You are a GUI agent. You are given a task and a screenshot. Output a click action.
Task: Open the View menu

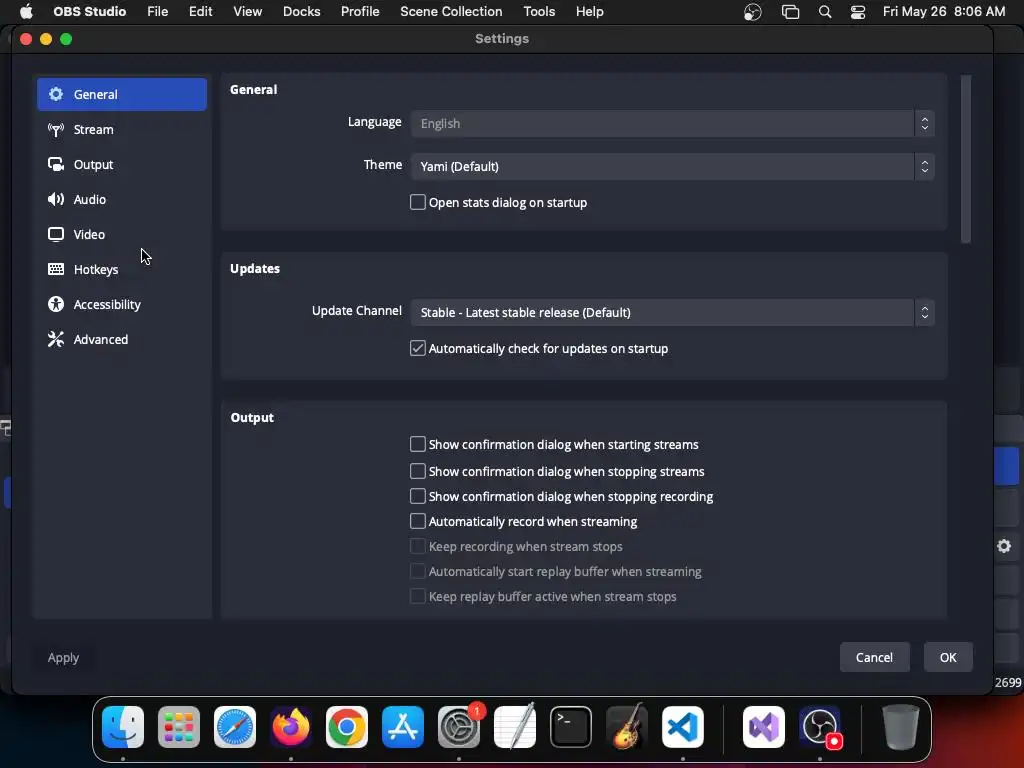248,11
